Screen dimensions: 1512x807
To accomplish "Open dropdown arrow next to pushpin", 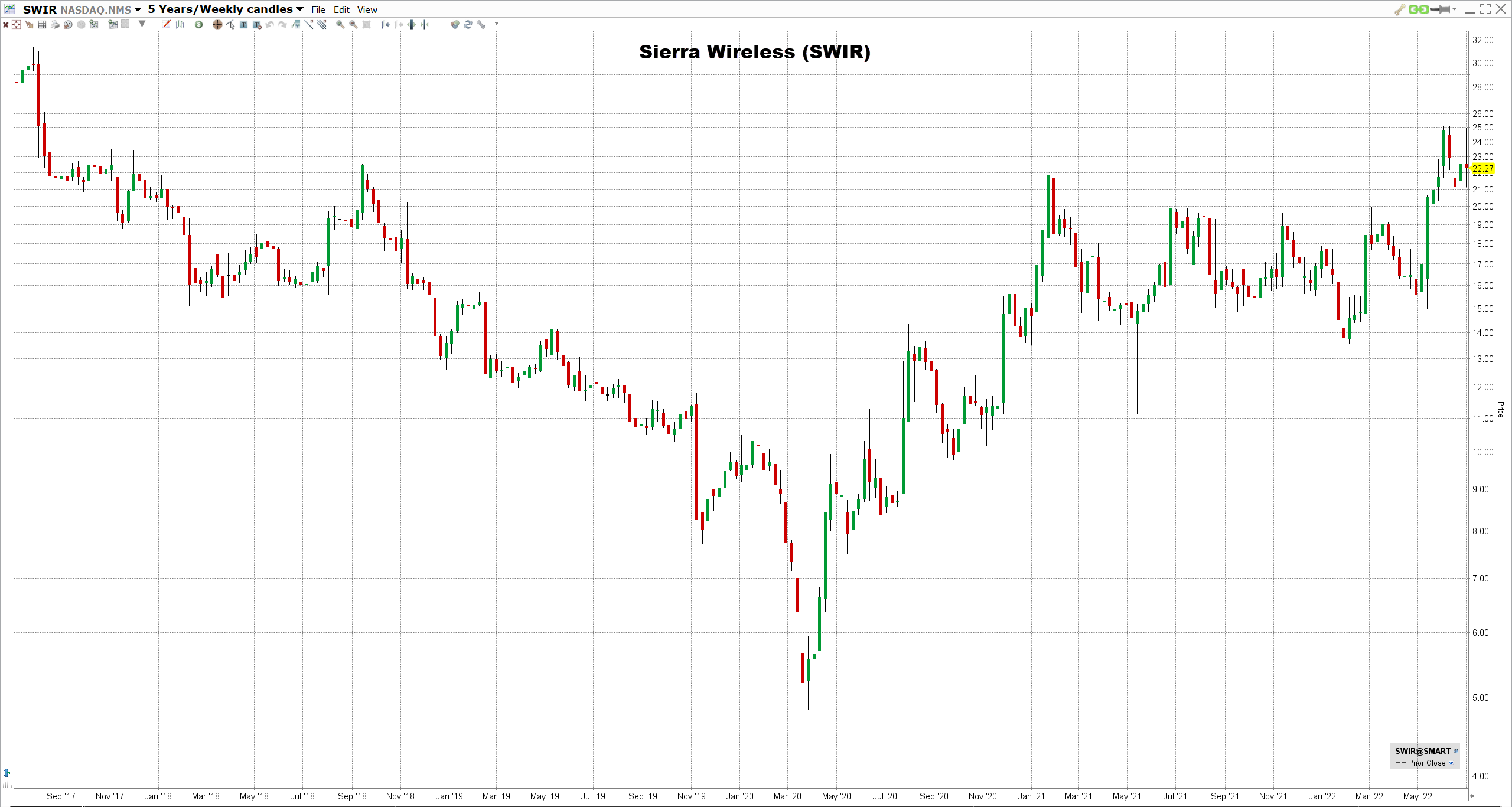I will click(1454, 9).
